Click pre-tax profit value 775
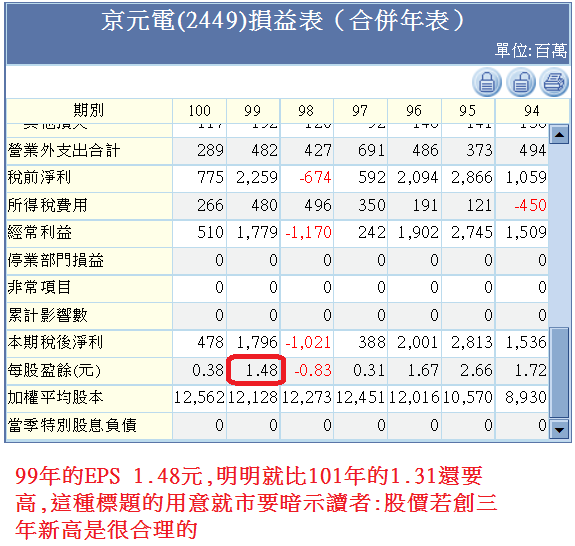Image resolution: width=575 pixels, height=546 pixels. coord(210,177)
